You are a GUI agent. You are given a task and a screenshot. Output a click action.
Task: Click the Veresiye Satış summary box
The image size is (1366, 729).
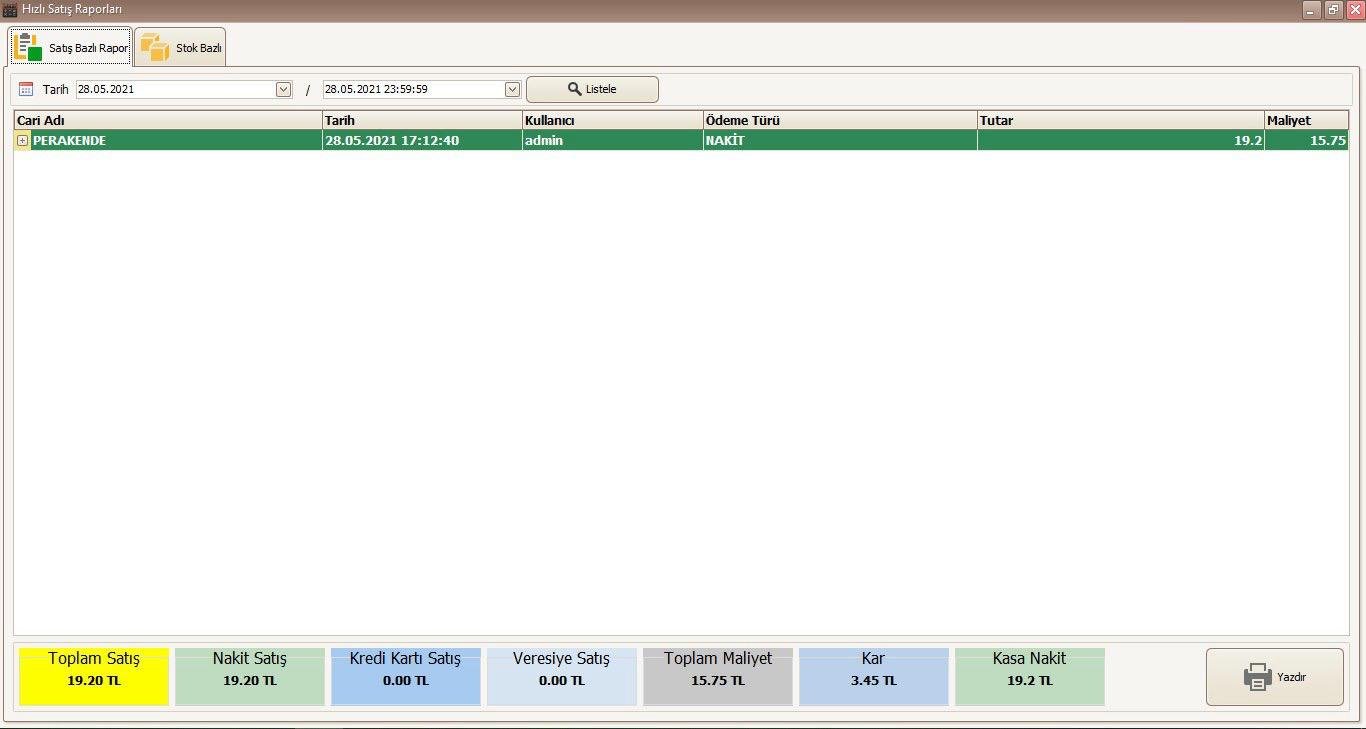pos(562,676)
